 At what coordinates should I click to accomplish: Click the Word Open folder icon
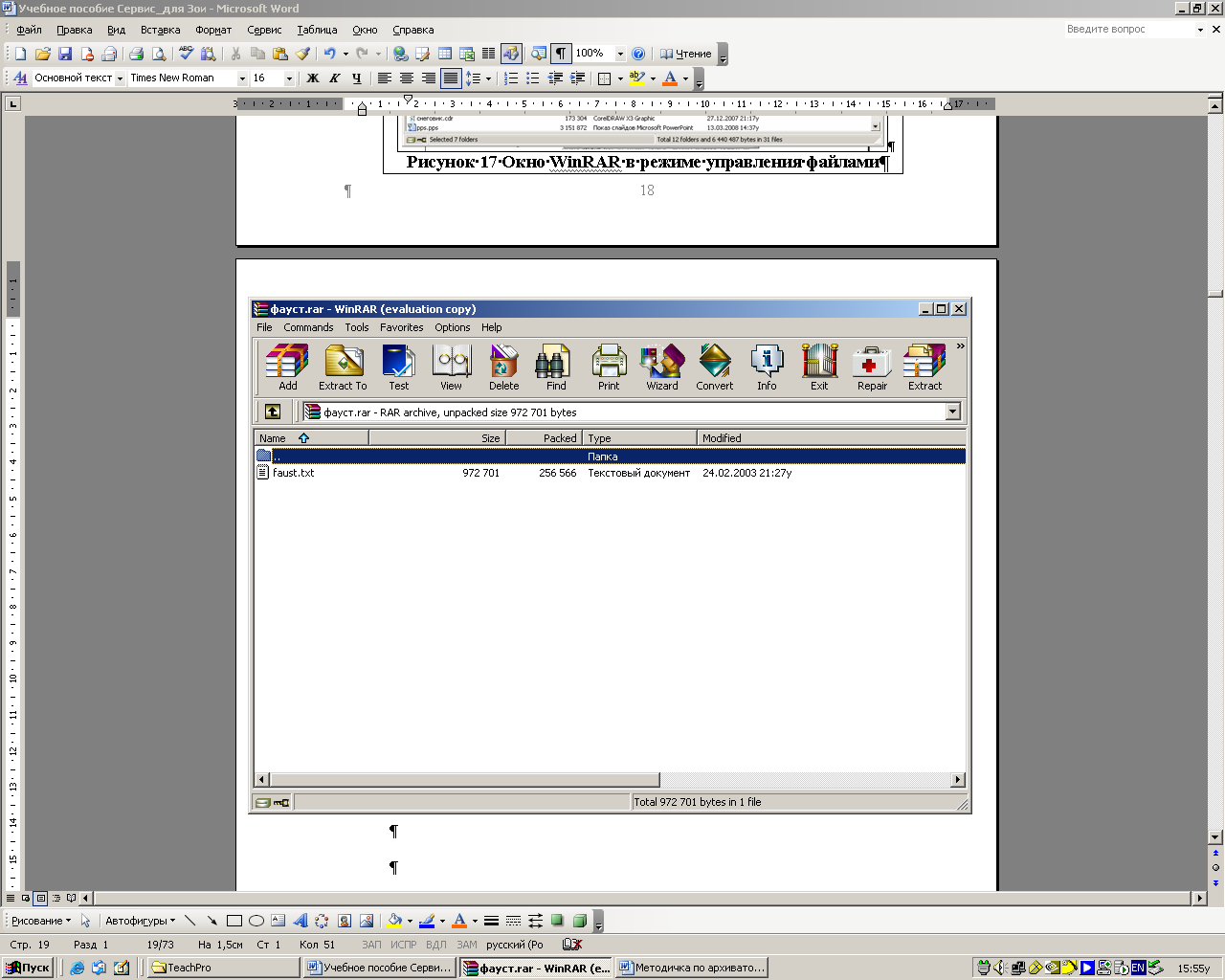pos(42,54)
